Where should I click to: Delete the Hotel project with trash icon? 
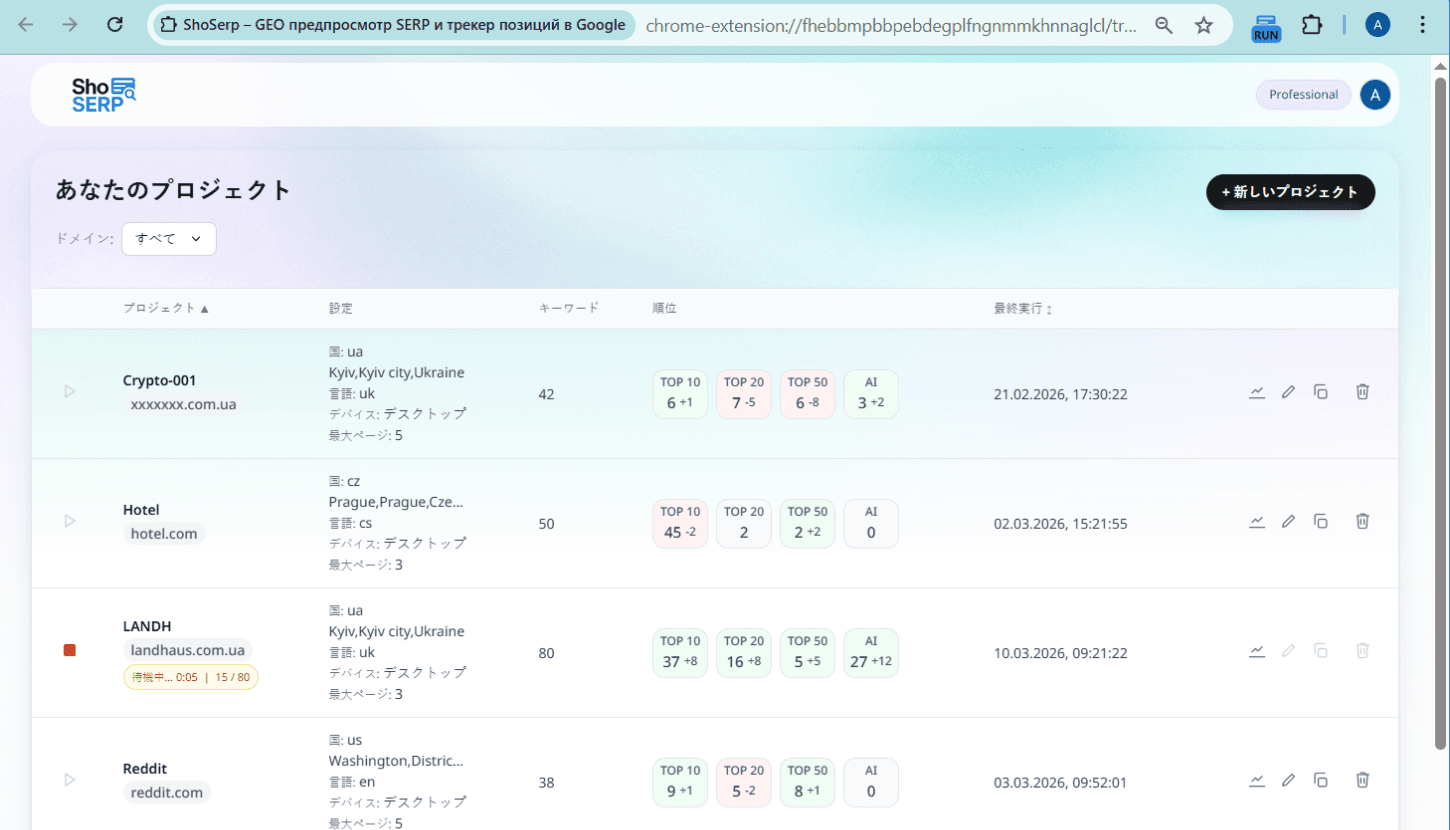coord(1362,521)
